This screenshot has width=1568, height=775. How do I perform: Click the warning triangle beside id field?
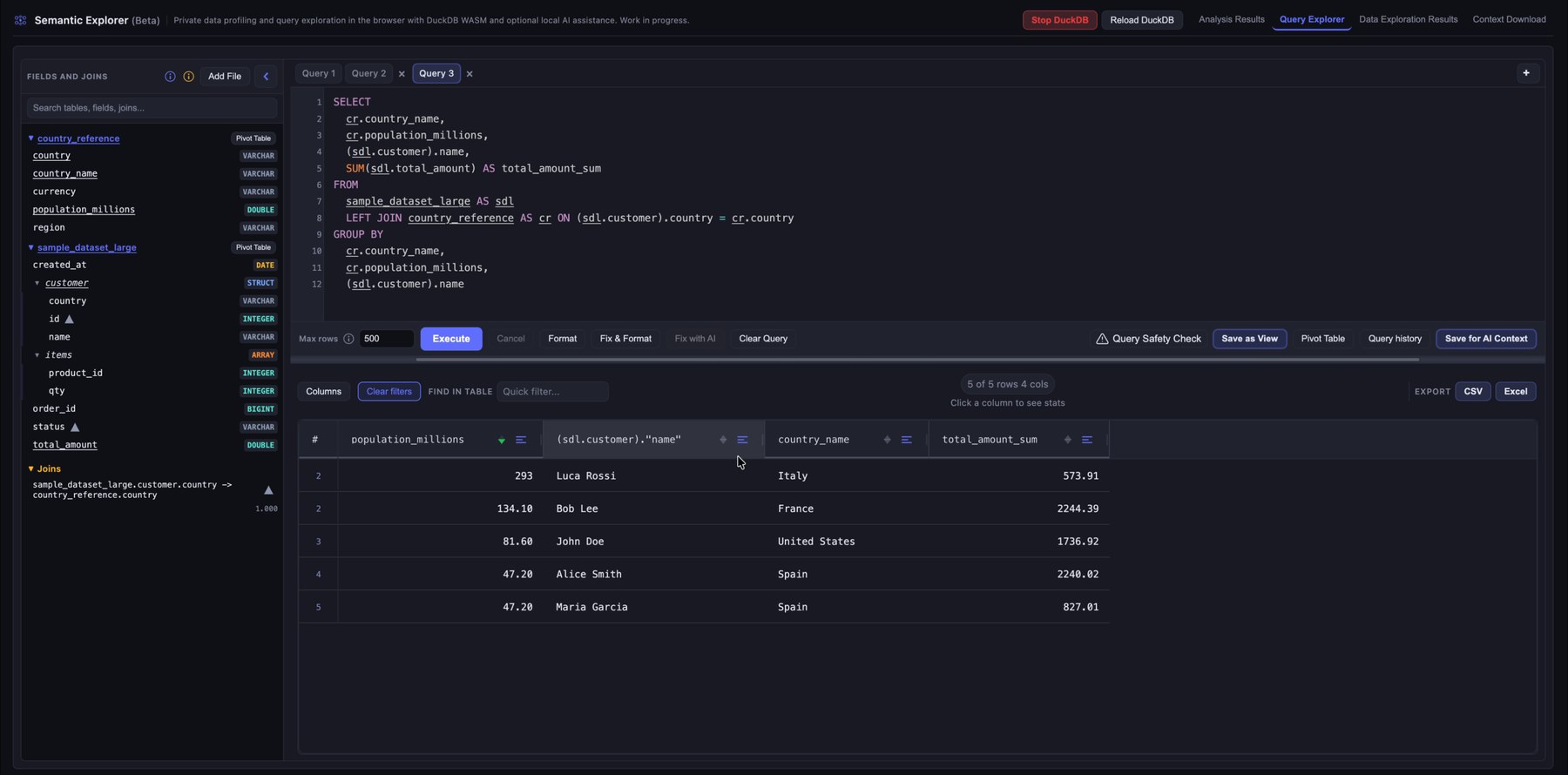click(x=70, y=320)
